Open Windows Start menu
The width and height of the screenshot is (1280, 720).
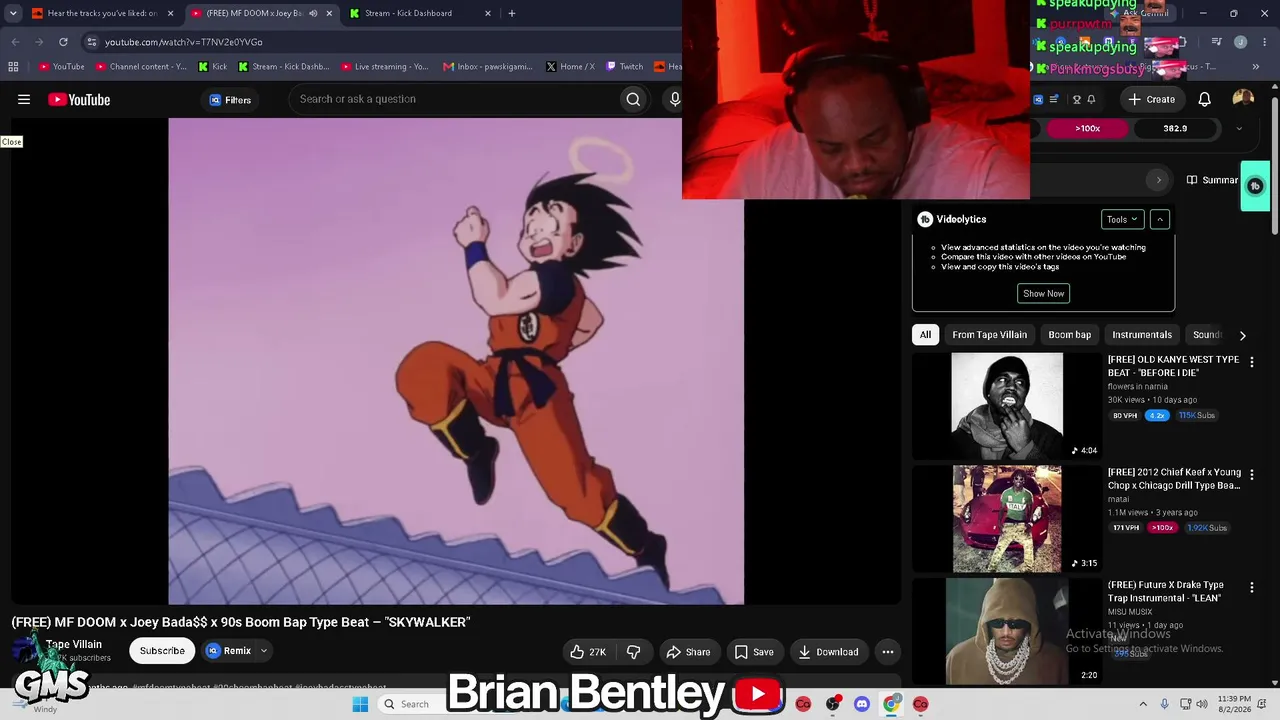click(x=360, y=704)
